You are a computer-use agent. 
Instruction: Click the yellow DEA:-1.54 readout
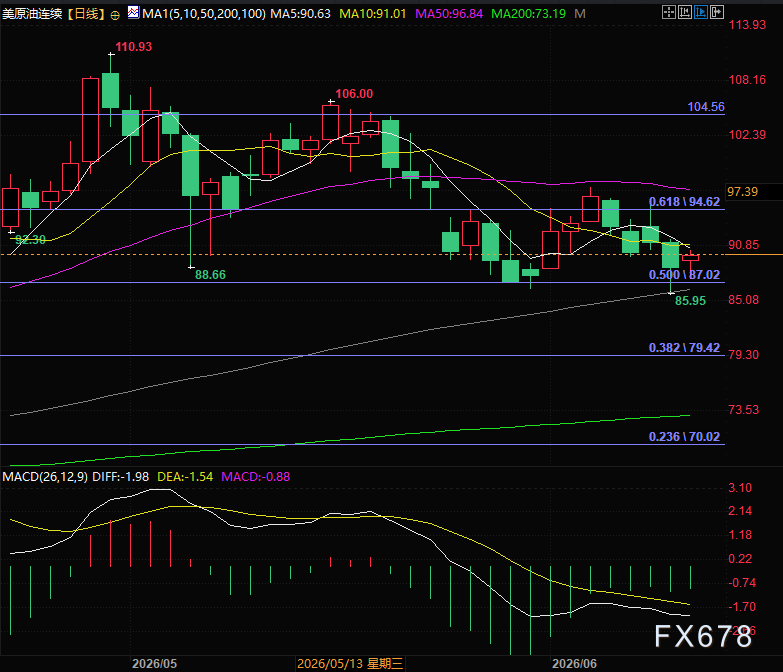(x=185, y=477)
